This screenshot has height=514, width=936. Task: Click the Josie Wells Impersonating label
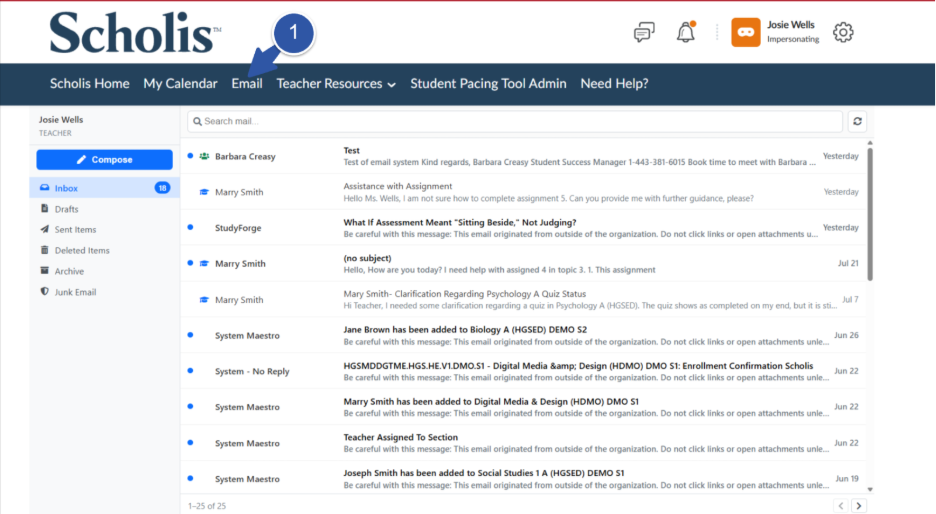(x=793, y=32)
